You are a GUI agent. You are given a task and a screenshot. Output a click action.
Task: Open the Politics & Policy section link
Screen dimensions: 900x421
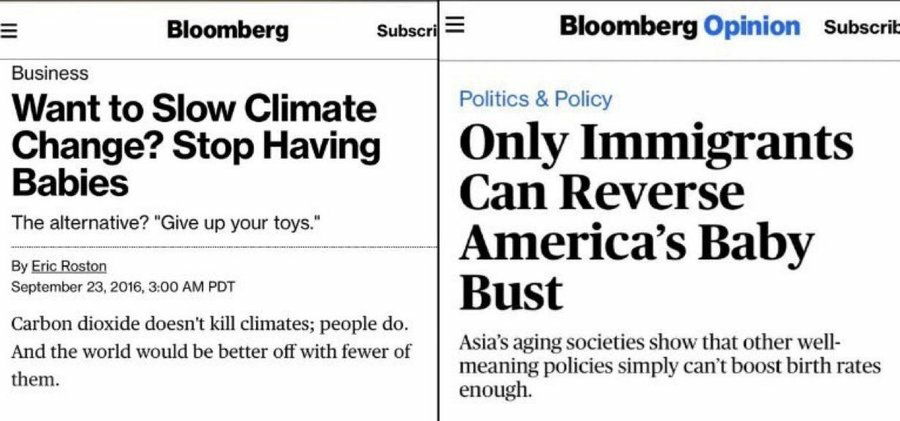coord(536,99)
